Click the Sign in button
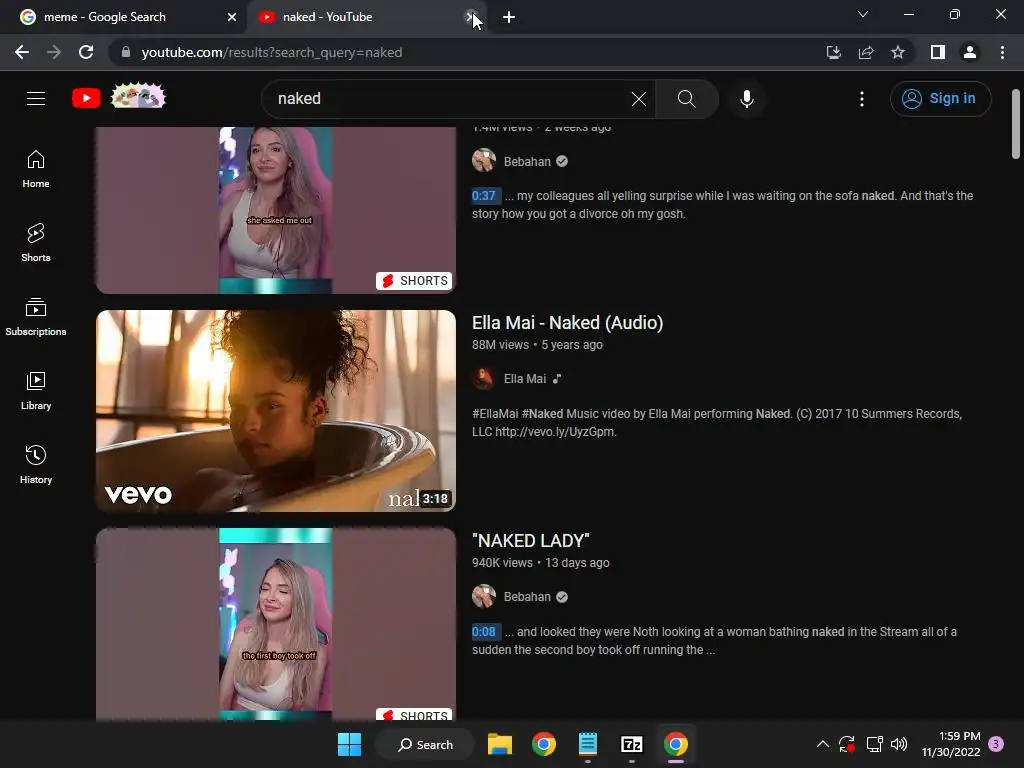1024x768 pixels. pos(940,99)
